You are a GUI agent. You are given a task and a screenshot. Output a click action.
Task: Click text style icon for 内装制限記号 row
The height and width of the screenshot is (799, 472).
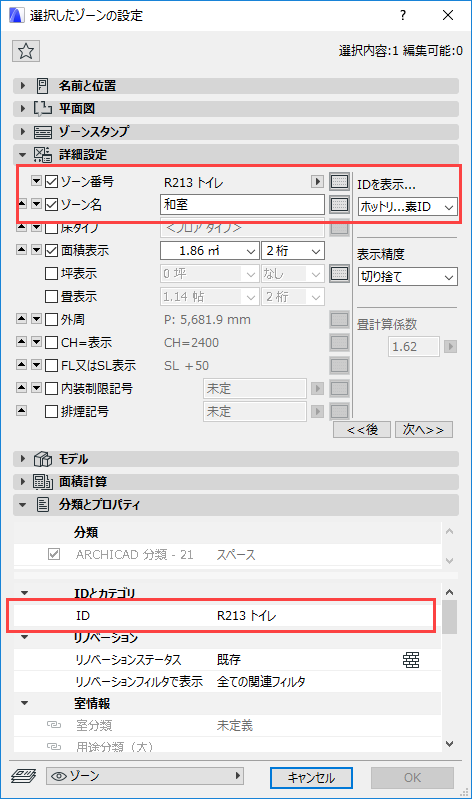[339, 388]
